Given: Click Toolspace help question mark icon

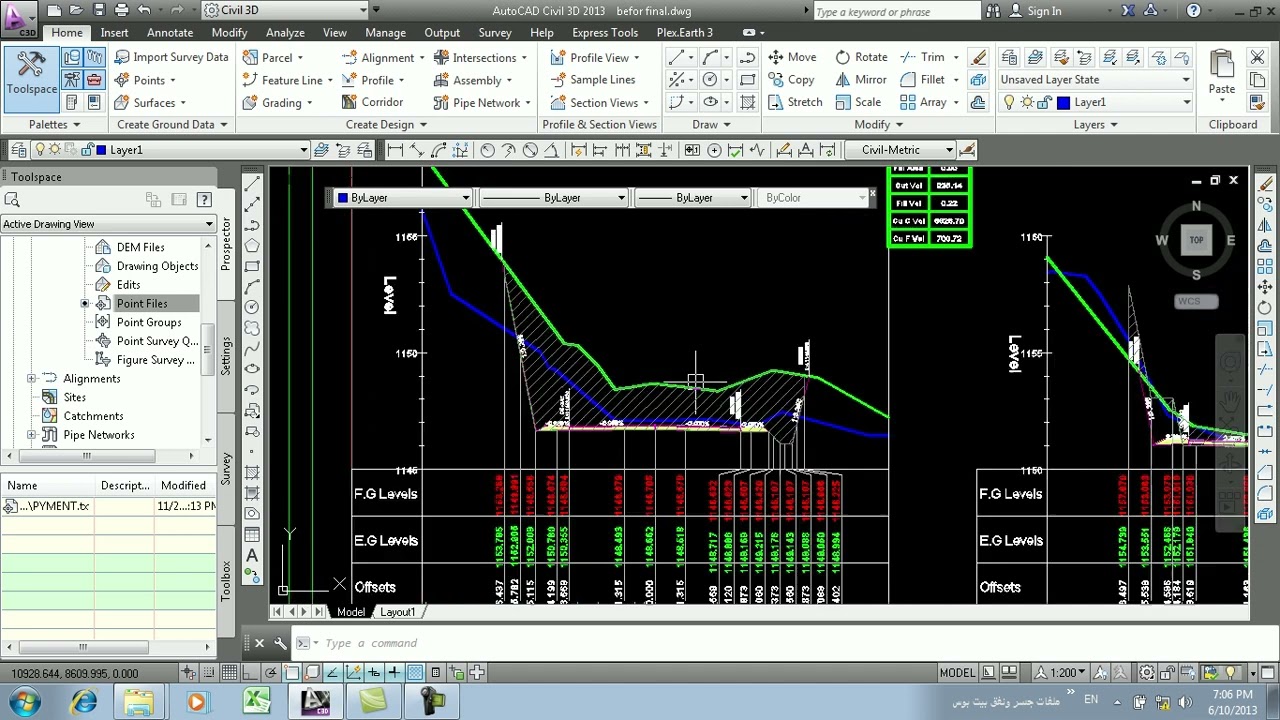Looking at the screenshot, I should (x=204, y=199).
